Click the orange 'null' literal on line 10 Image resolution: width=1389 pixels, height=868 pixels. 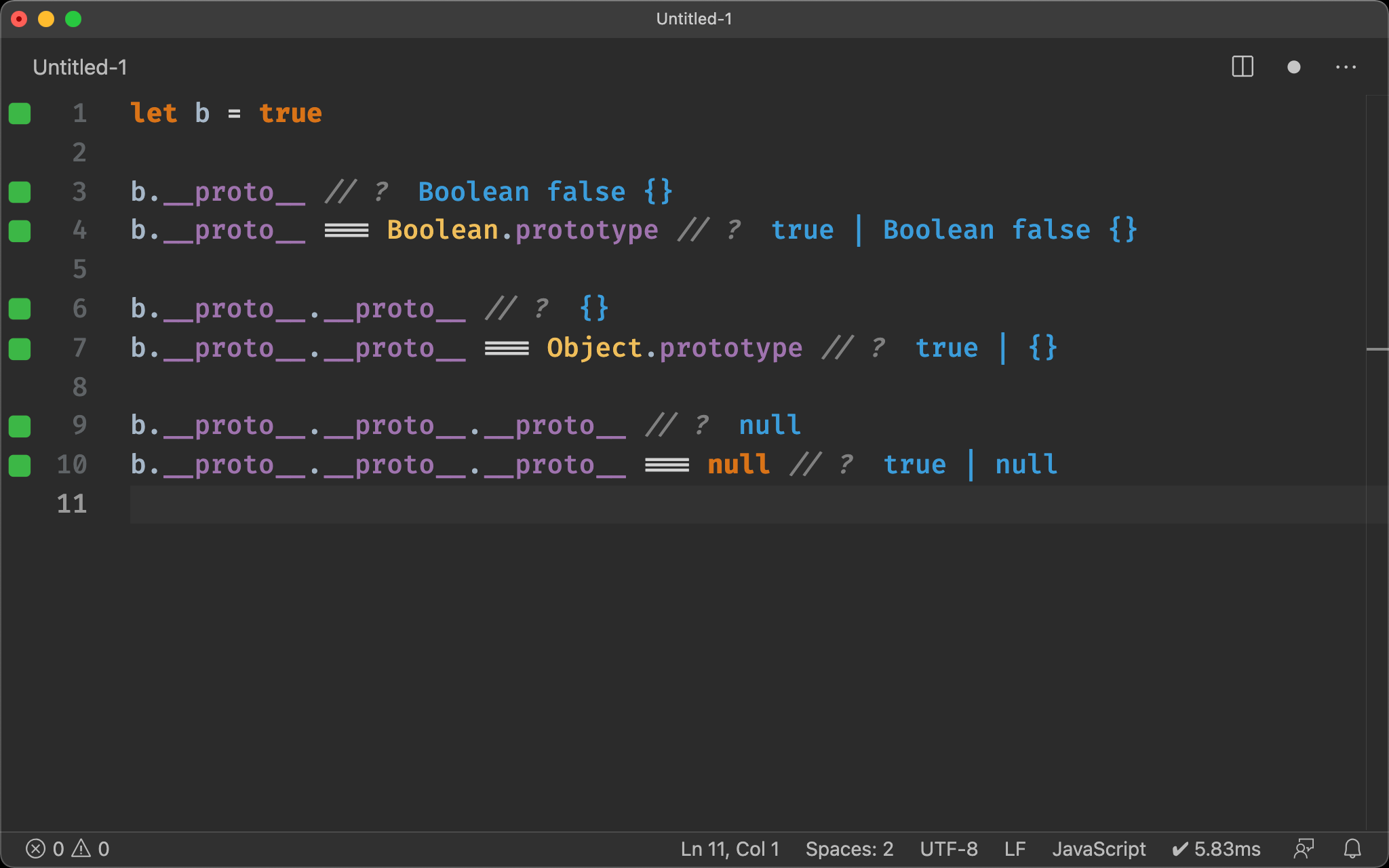(739, 465)
